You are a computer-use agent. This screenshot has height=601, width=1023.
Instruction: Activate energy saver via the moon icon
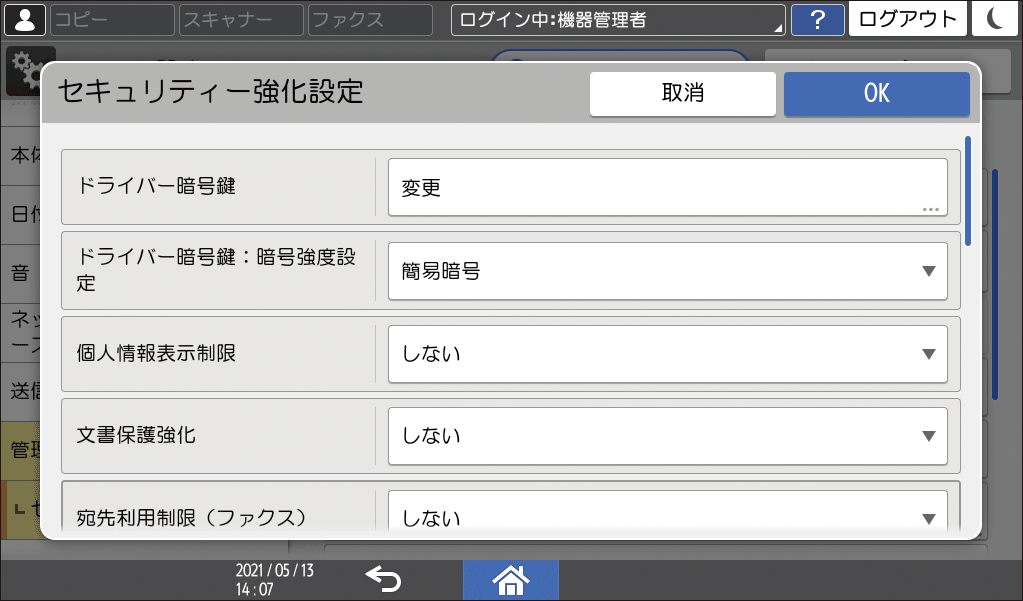[x=994, y=19]
